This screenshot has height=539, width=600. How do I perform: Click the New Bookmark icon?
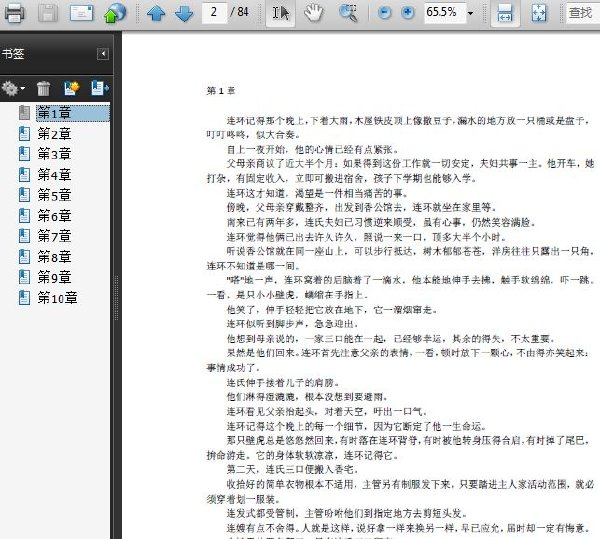point(72,88)
